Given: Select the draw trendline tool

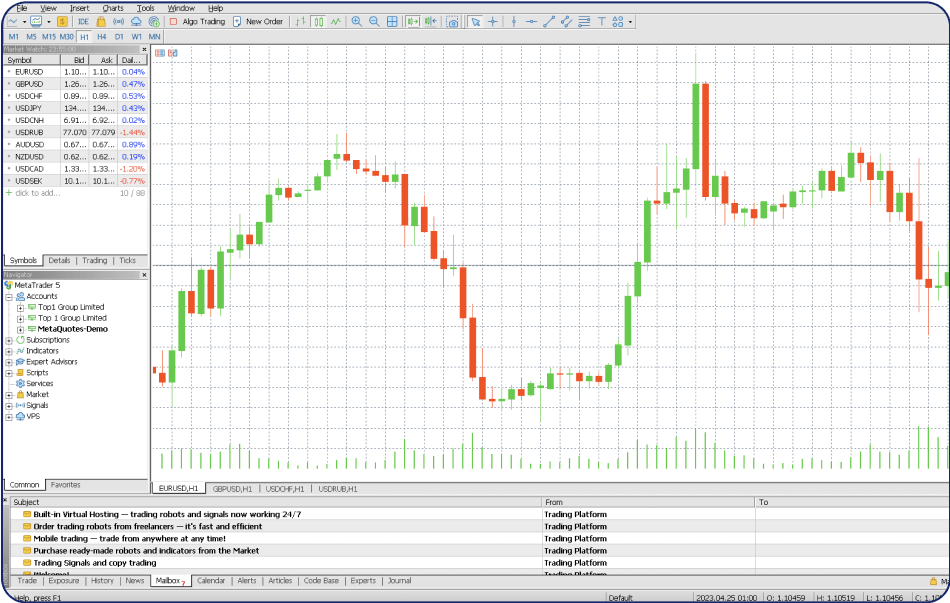Looking at the screenshot, I should [549, 21].
